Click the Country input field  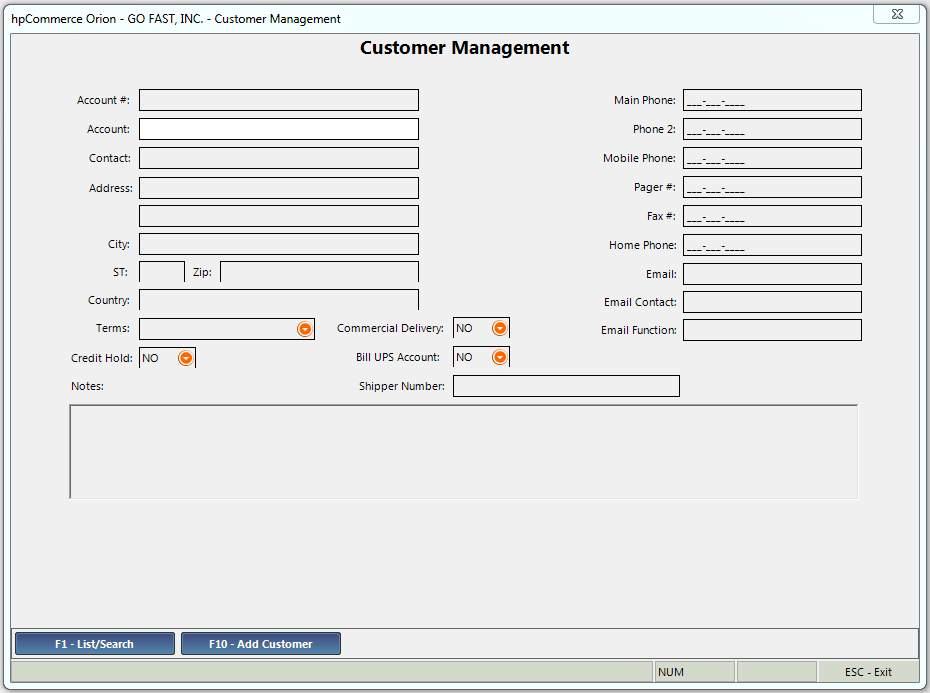pos(279,299)
